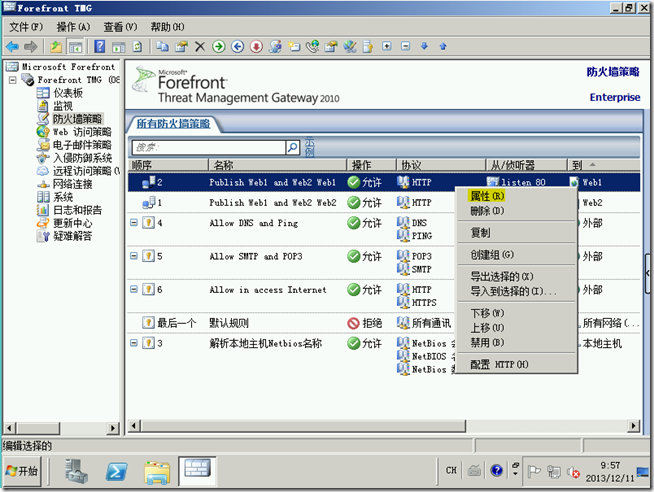Click the toolbar Copy icon

coord(162,46)
